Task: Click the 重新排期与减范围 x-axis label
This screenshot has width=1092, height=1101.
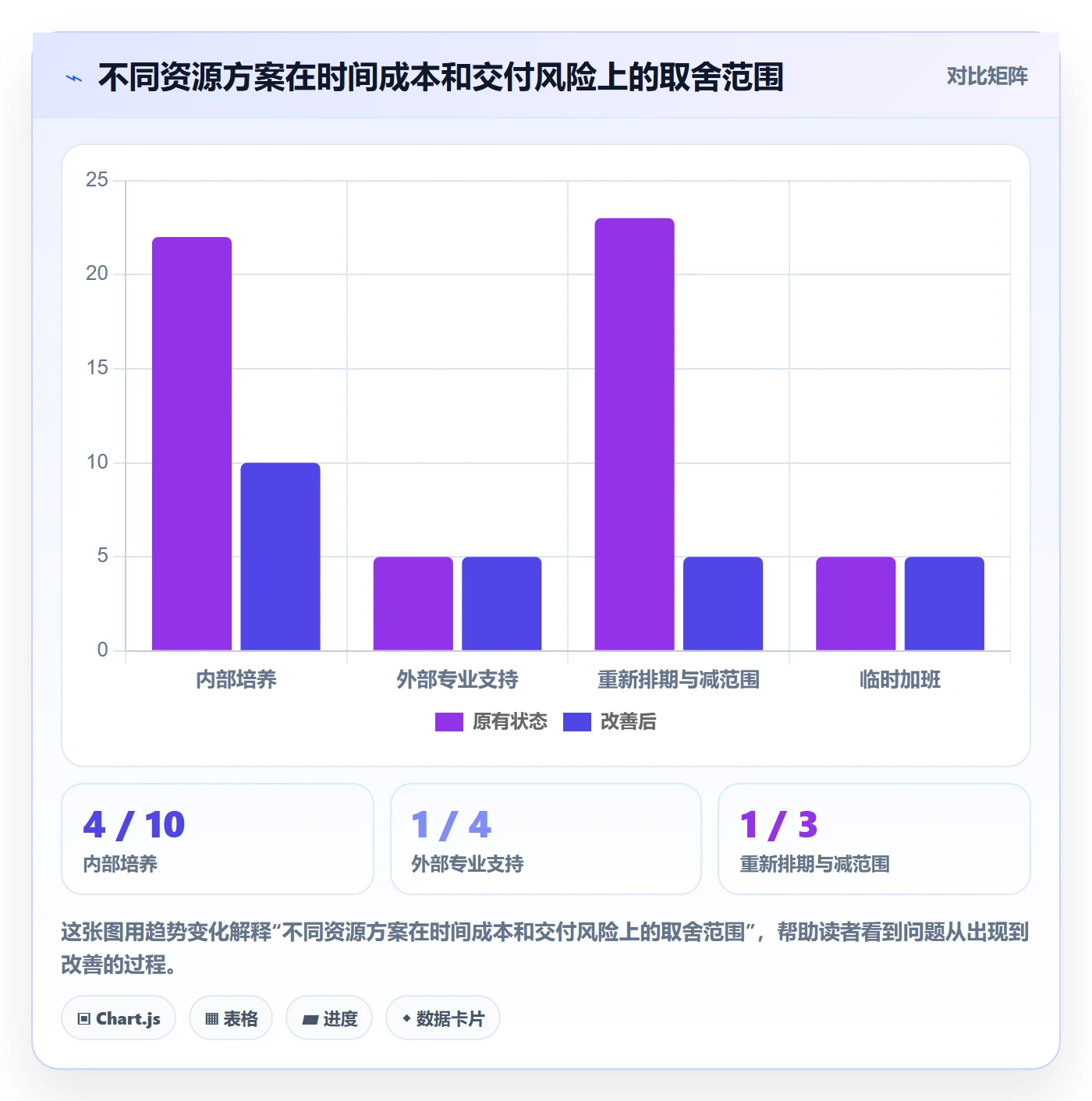Action: (x=679, y=680)
